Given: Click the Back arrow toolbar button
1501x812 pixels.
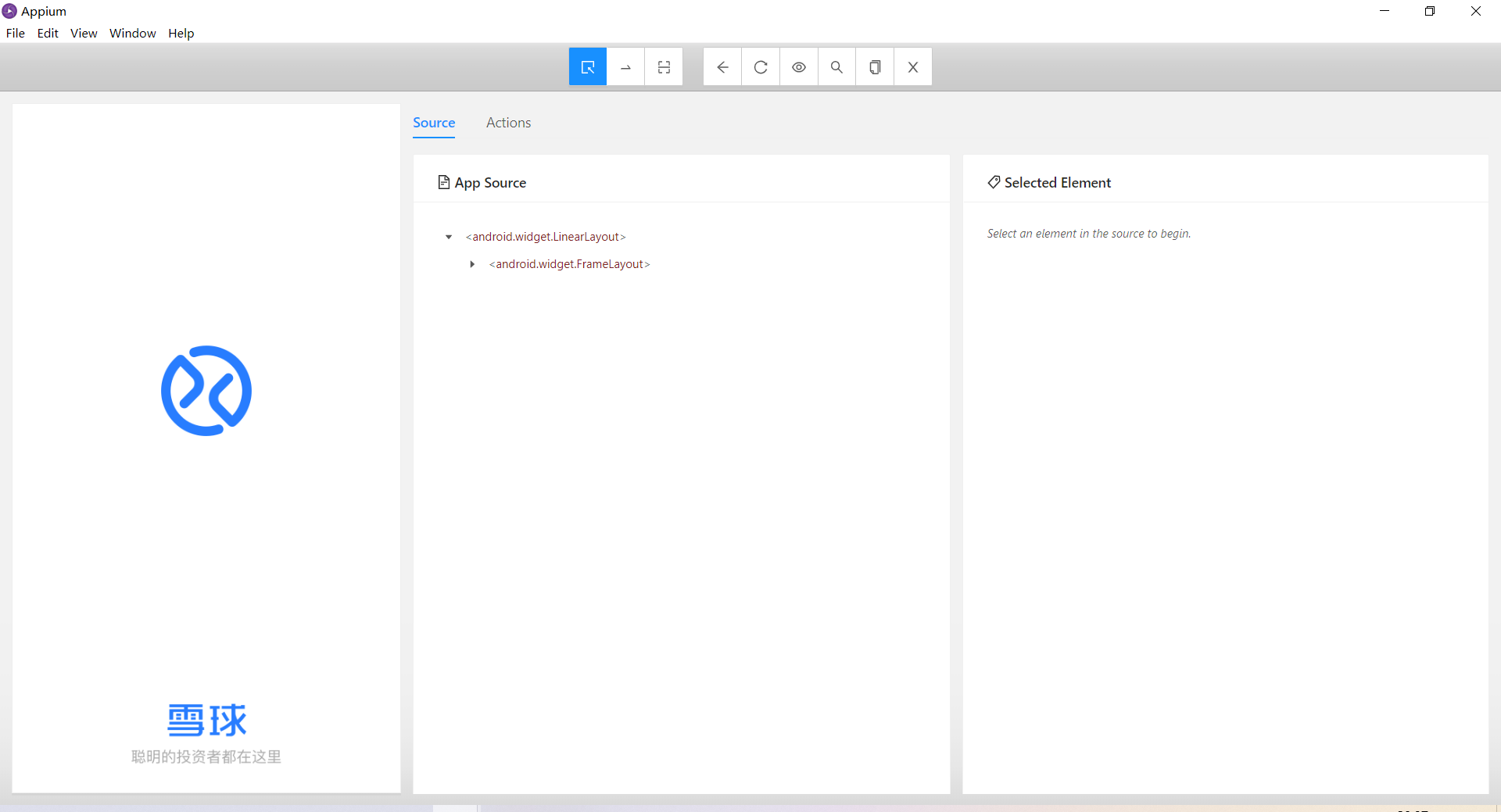Looking at the screenshot, I should [x=722, y=67].
